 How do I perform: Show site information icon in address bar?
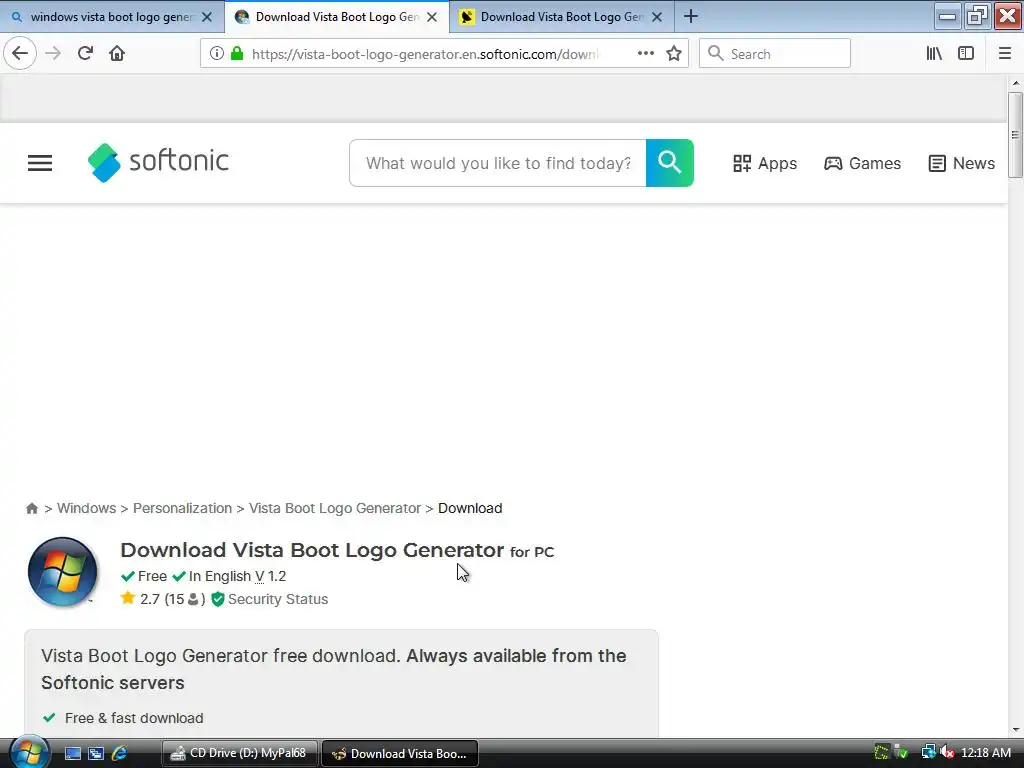click(217, 54)
